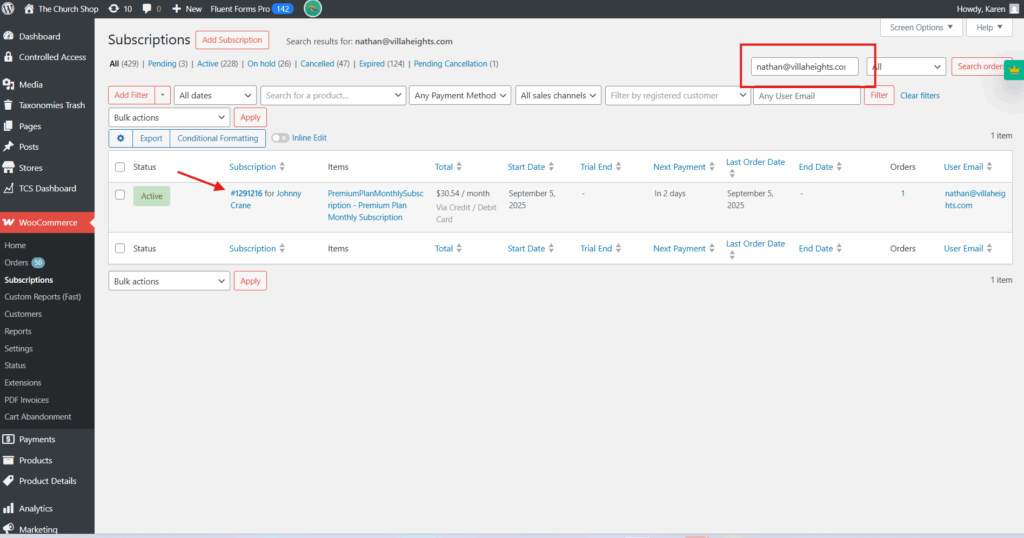Open subscription #1291216 link

coord(246,193)
